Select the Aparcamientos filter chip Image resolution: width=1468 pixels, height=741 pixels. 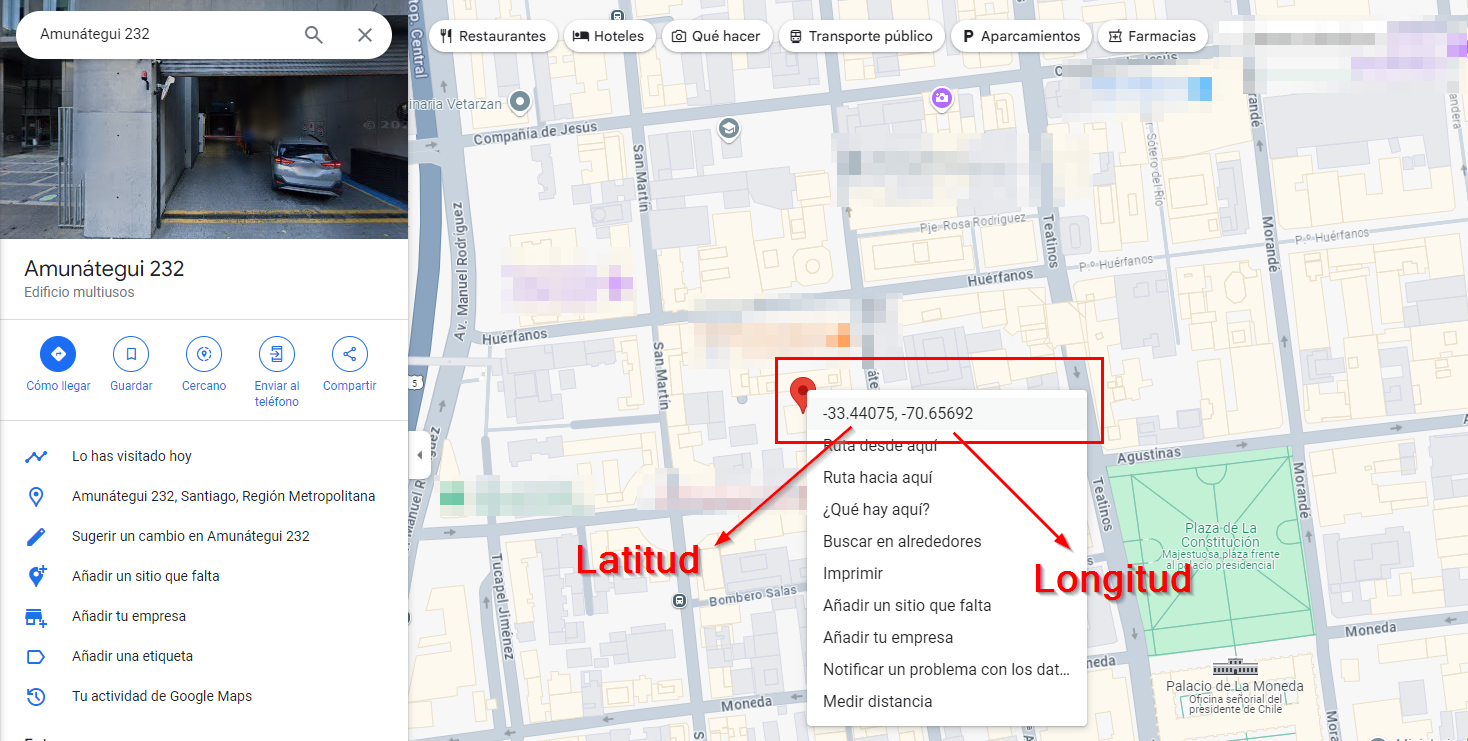point(1020,36)
